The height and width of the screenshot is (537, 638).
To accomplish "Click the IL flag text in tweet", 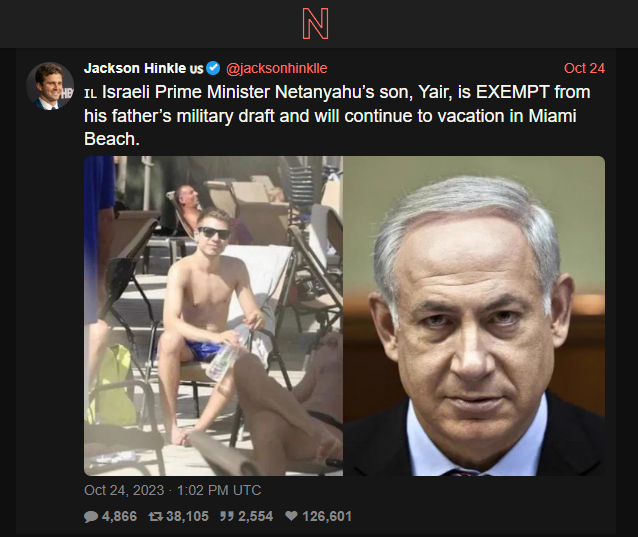I will 90,94.
